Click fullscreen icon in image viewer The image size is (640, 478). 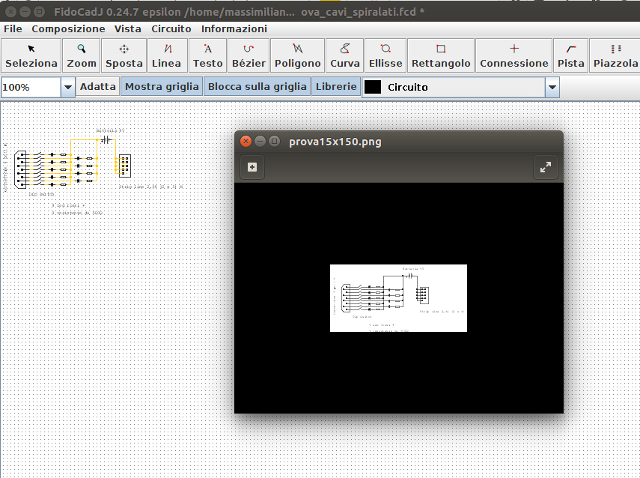pyautogui.click(x=545, y=167)
